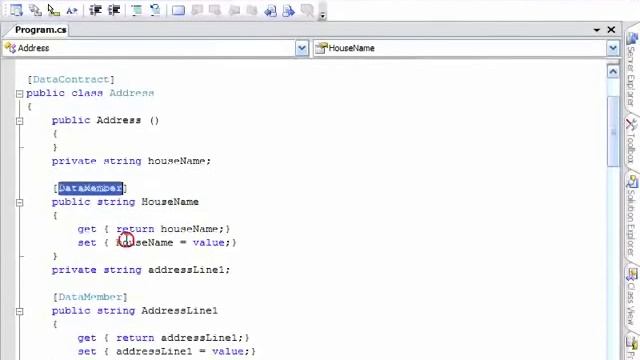The height and width of the screenshot is (360, 640).
Task: Click the vertical scrollbar thumb
Action: pos(613,131)
